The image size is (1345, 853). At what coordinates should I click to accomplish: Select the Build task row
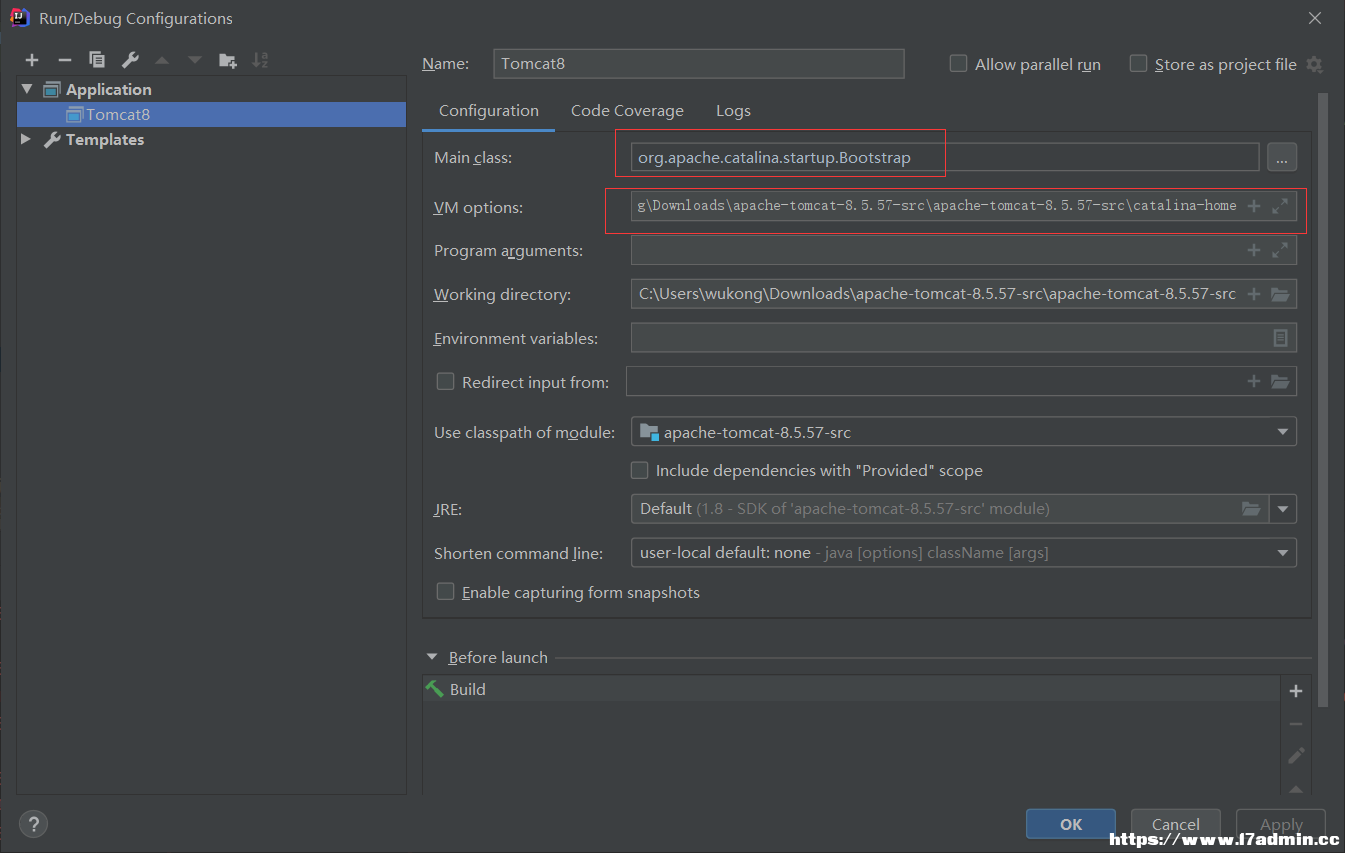tap(851, 689)
